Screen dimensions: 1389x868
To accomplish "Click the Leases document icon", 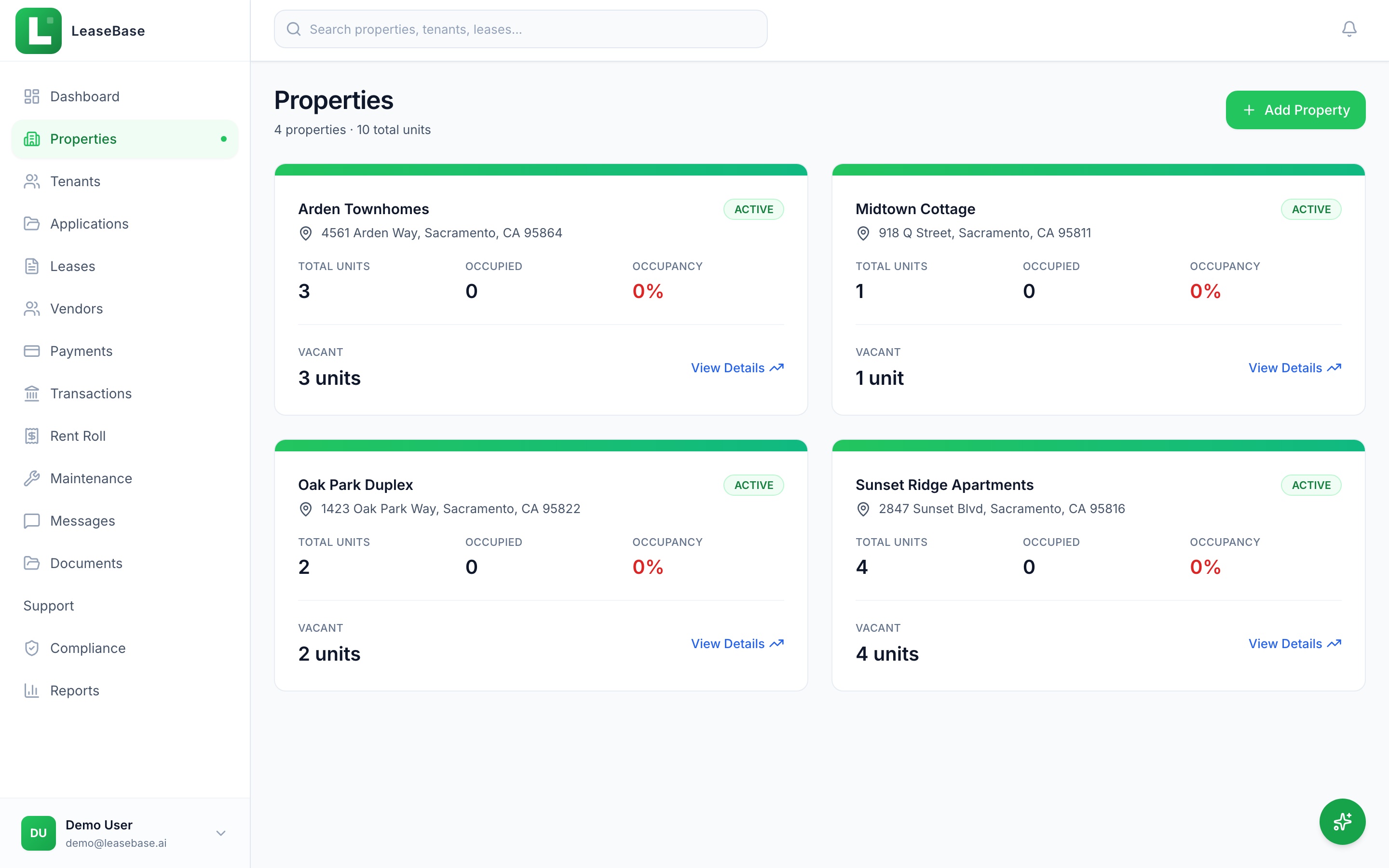I will tap(31, 266).
